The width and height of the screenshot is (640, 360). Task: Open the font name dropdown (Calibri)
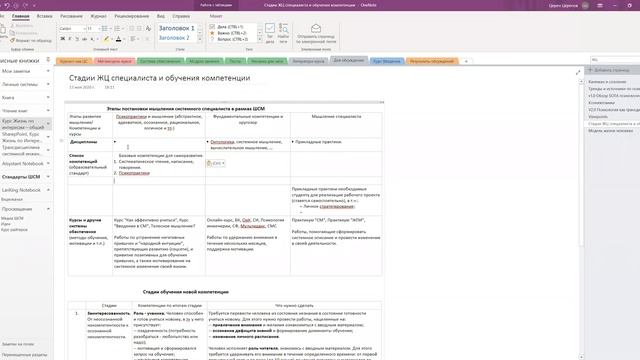(x=85, y=29)
